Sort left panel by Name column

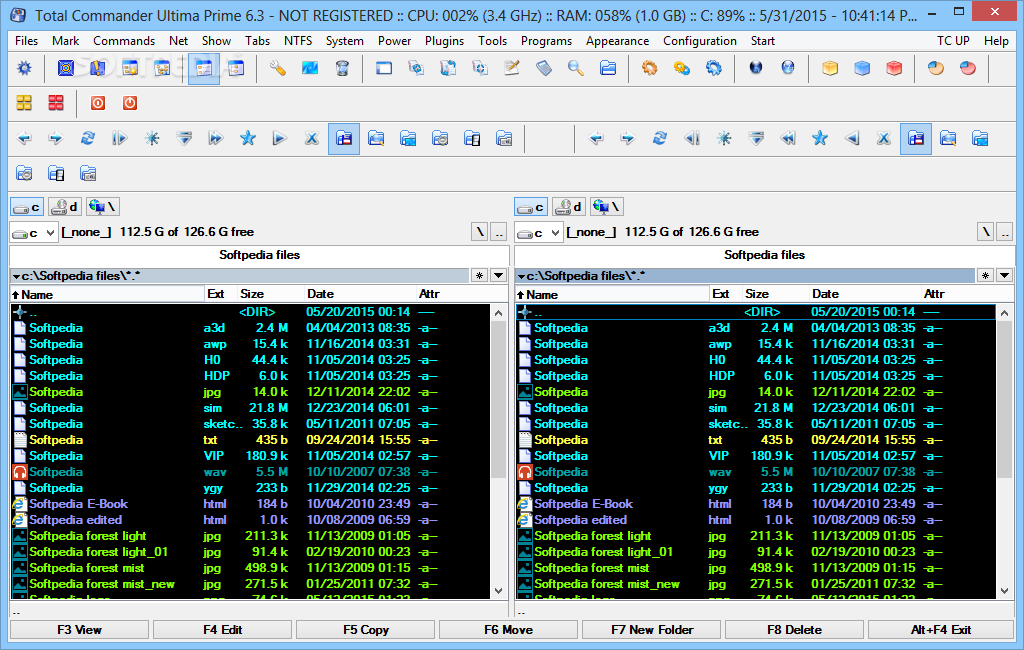tap(107, 295)
